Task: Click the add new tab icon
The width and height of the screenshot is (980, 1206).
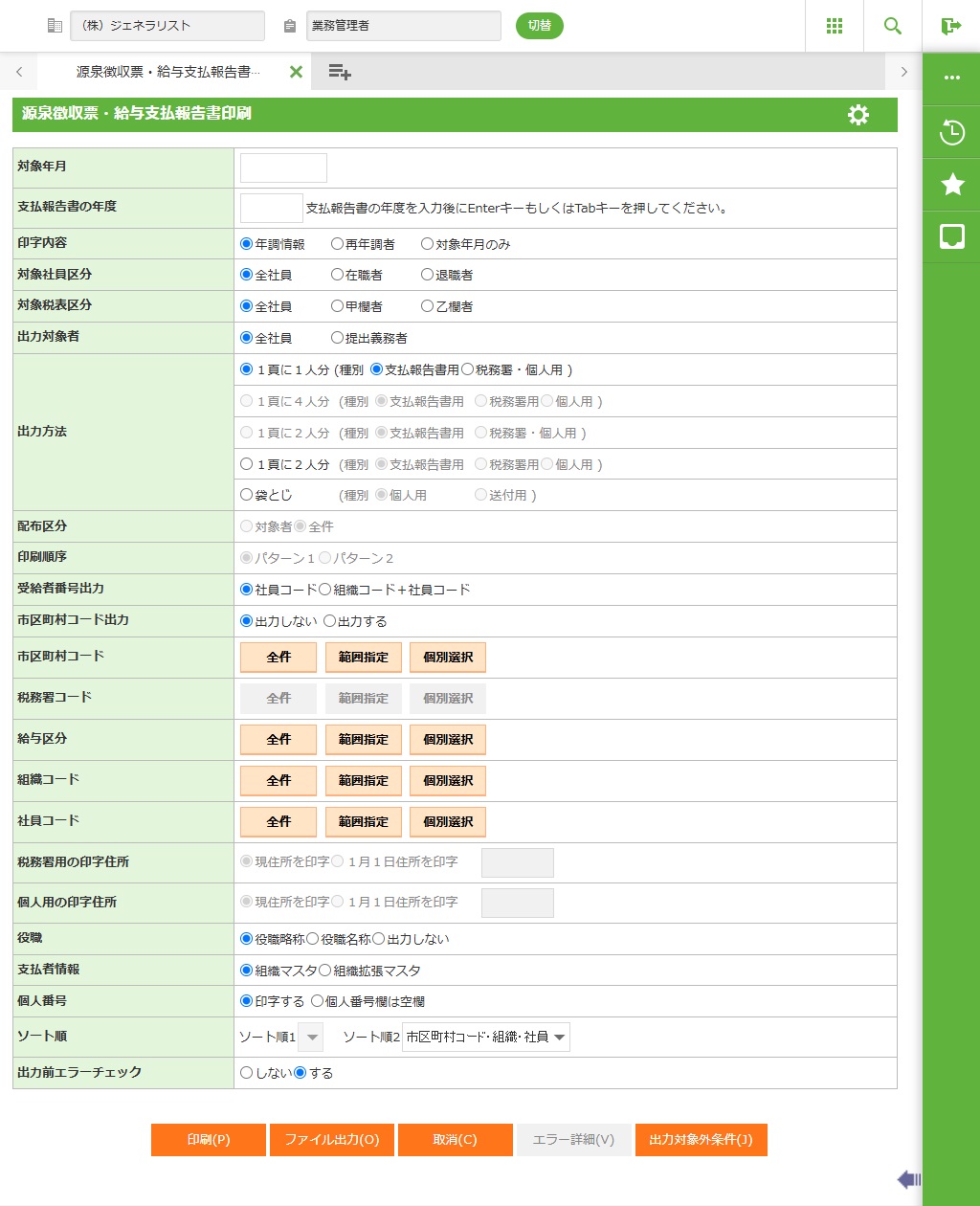Action: coord(339,72)
